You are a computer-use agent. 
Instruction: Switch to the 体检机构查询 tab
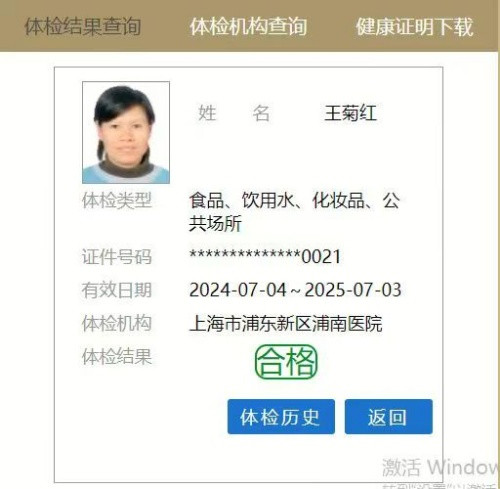point(248,27)
